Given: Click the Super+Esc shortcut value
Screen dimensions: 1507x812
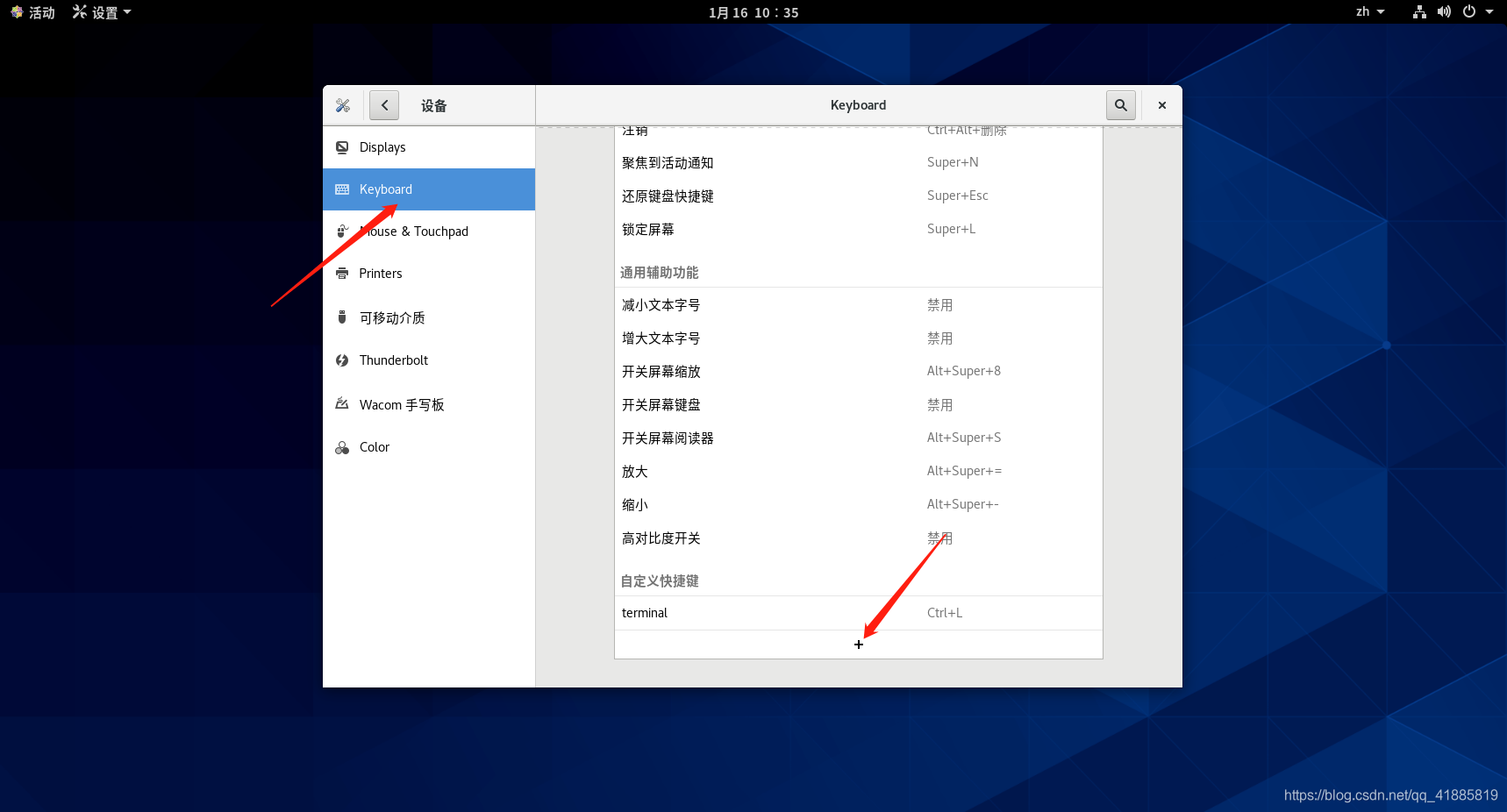Looking at the screenshot, I should click(x=958, y=196).
